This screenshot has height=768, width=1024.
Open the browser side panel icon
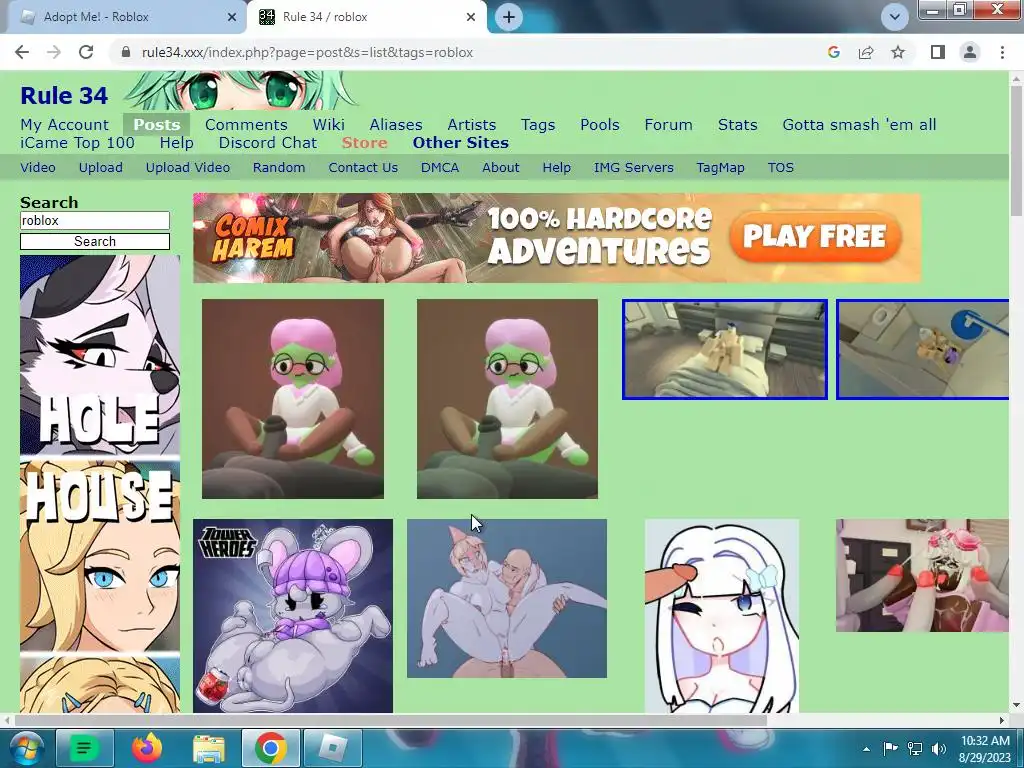(938, 52)
